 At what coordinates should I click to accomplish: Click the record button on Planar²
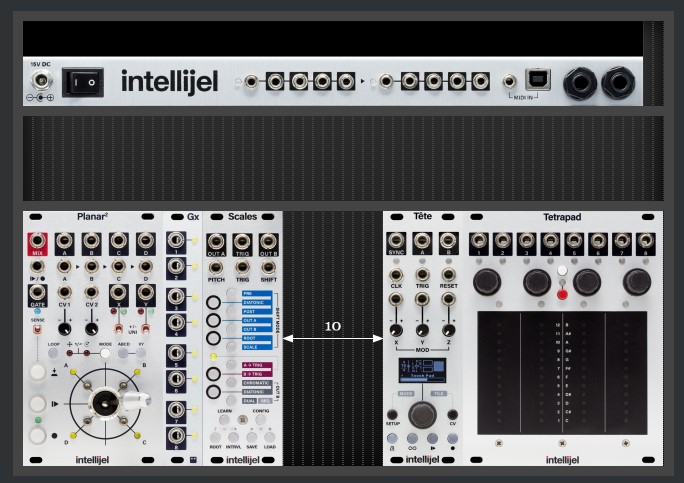point(38,435)
